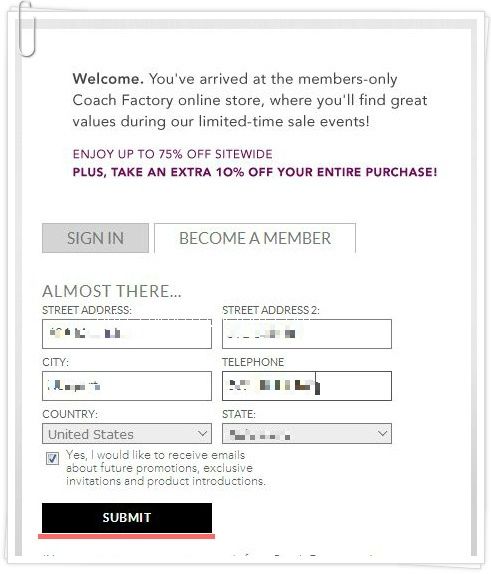This screenshot has height=574, width=491.
Task: Uncheck the receive emails checkbox
Action: 52,458
